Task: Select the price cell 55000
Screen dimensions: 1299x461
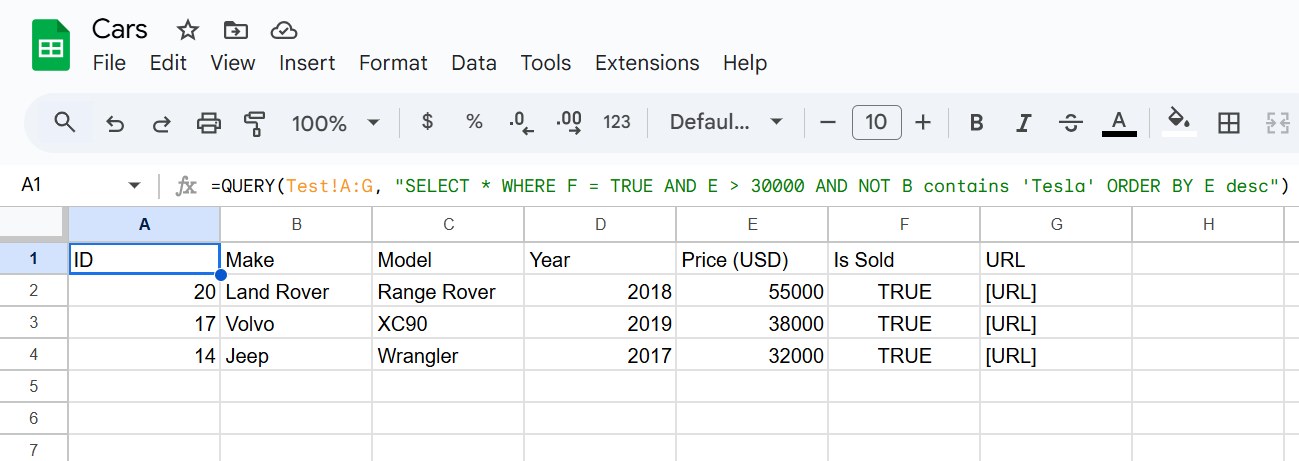Action: pos(752,291)
